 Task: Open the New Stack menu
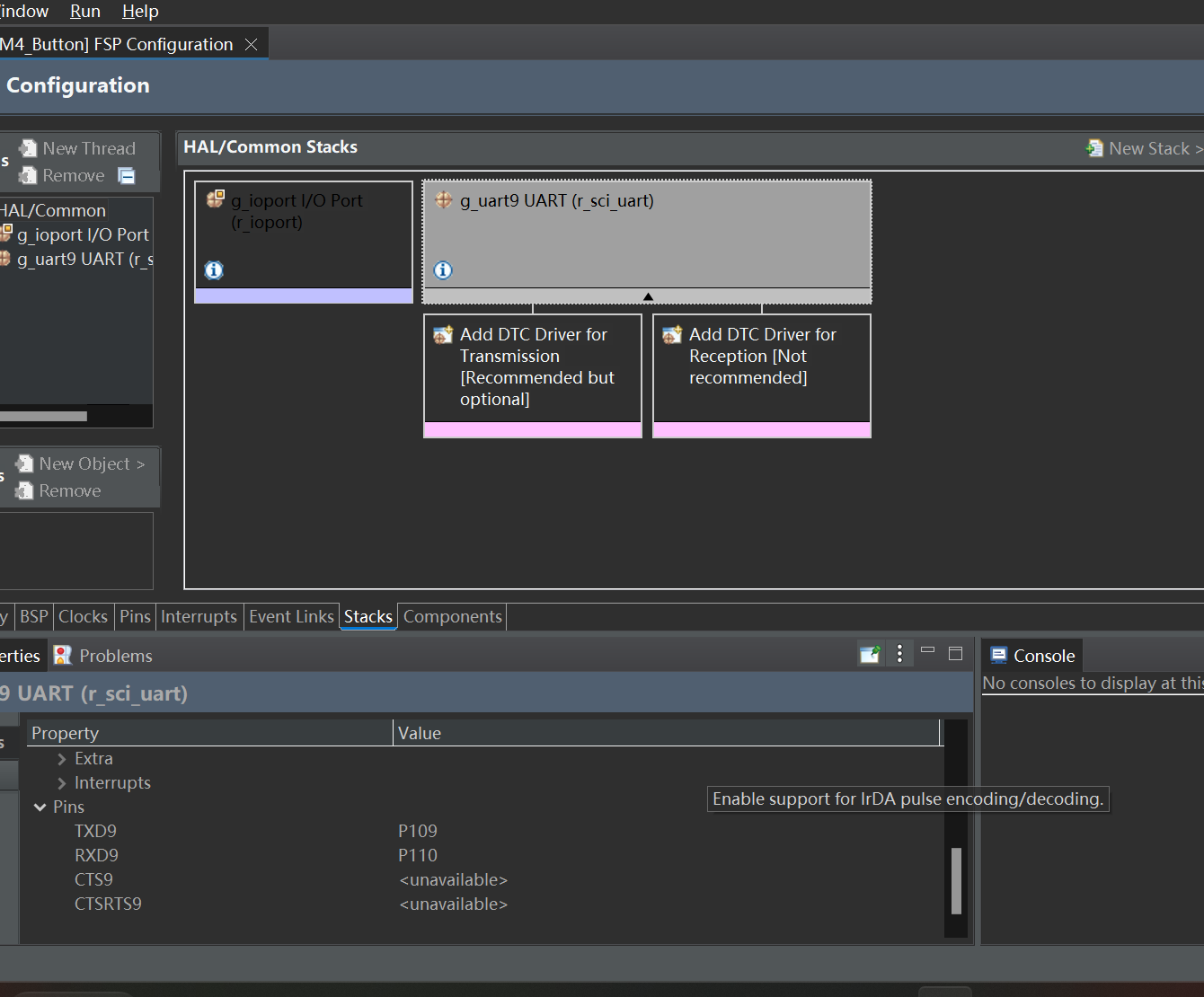coord(1144,148)
